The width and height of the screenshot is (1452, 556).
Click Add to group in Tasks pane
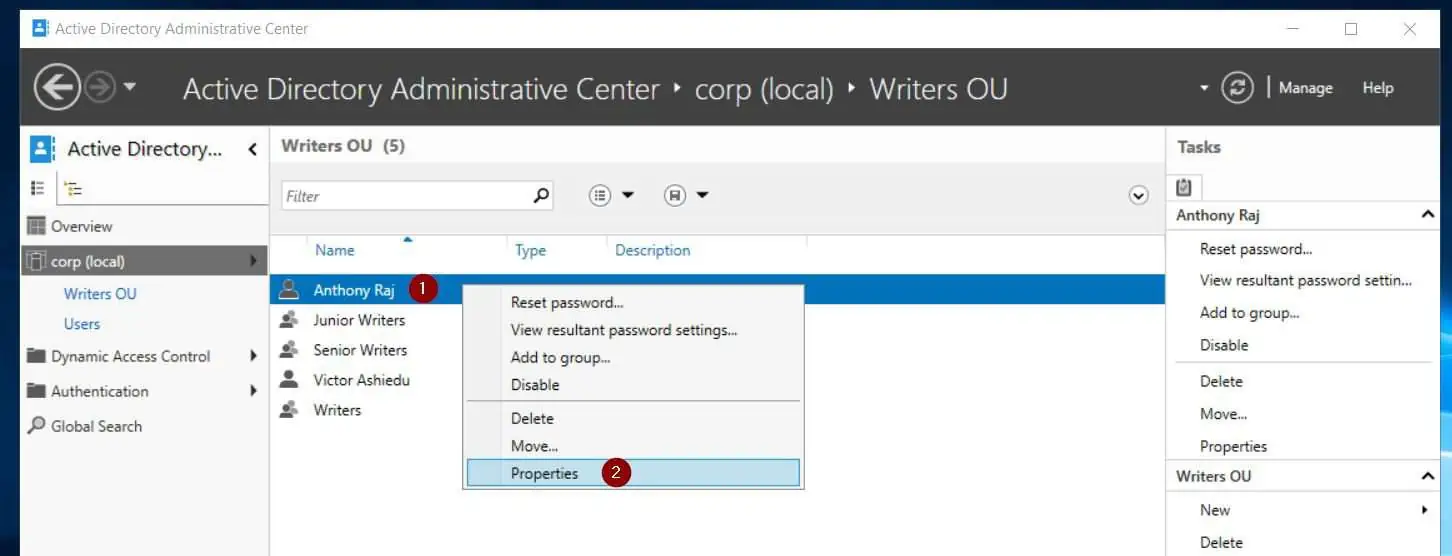coord(1250,313)
